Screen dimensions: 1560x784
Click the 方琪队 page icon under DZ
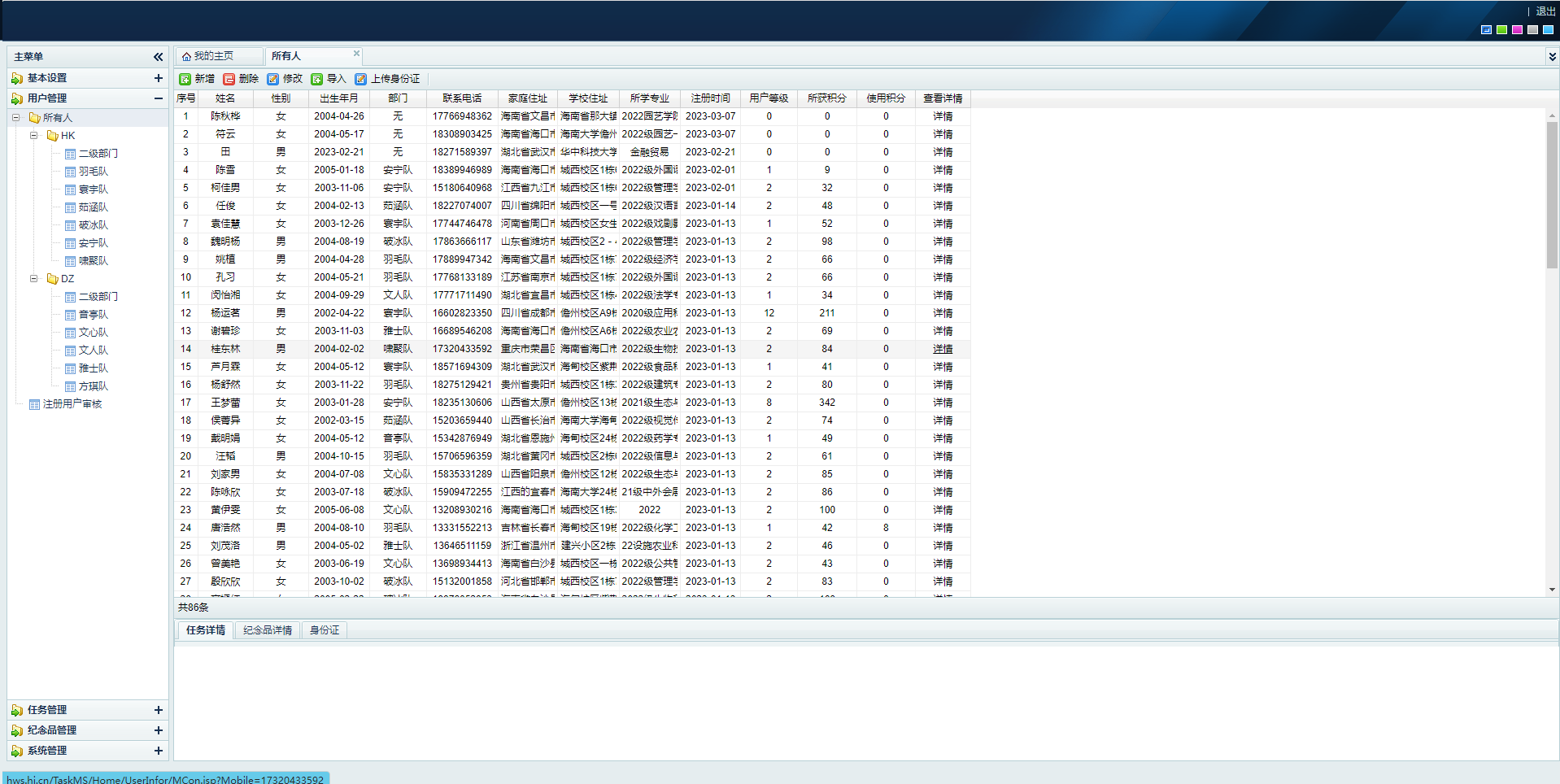pyautogui.click(x=71, y=386)
